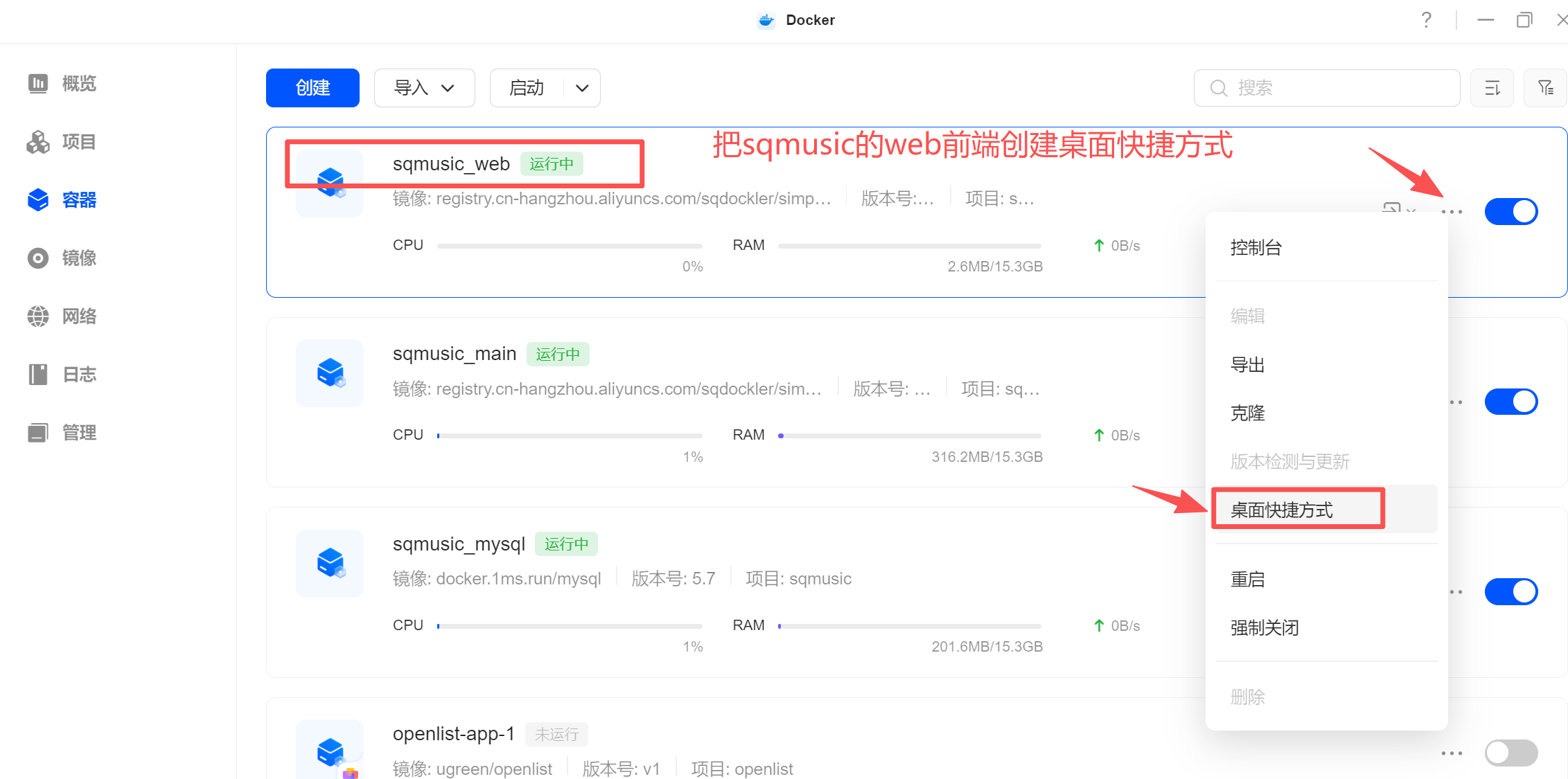Open 日志 logs section icon

click(38, 375)
